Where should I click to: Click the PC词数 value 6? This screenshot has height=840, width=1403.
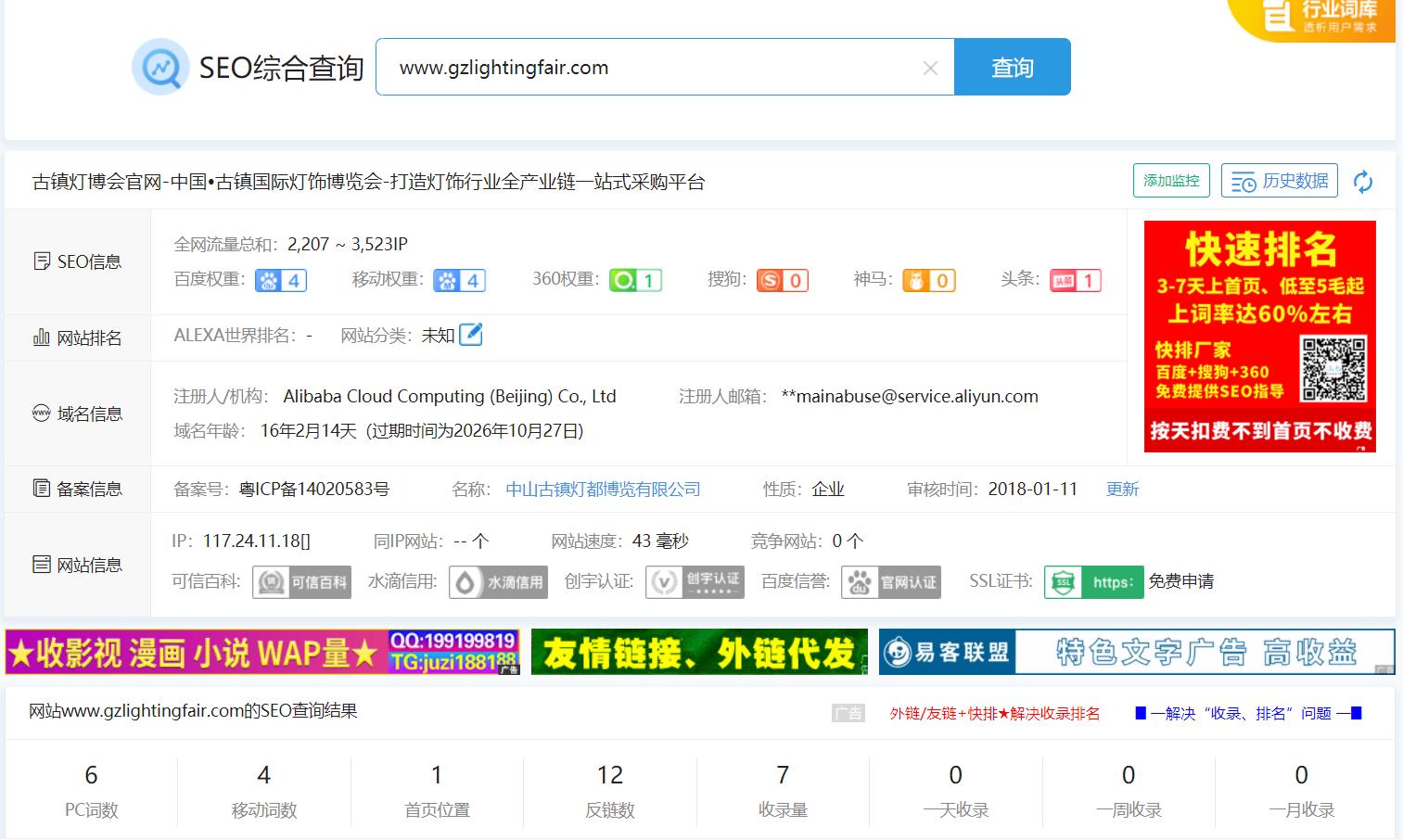[x=91, y=775]
